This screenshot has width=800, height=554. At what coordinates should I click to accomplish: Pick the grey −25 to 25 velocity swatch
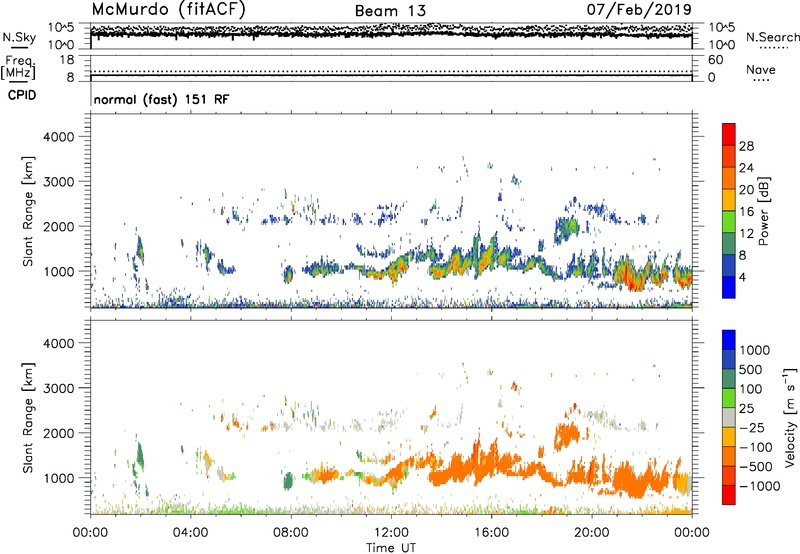[x=729, y=418]
